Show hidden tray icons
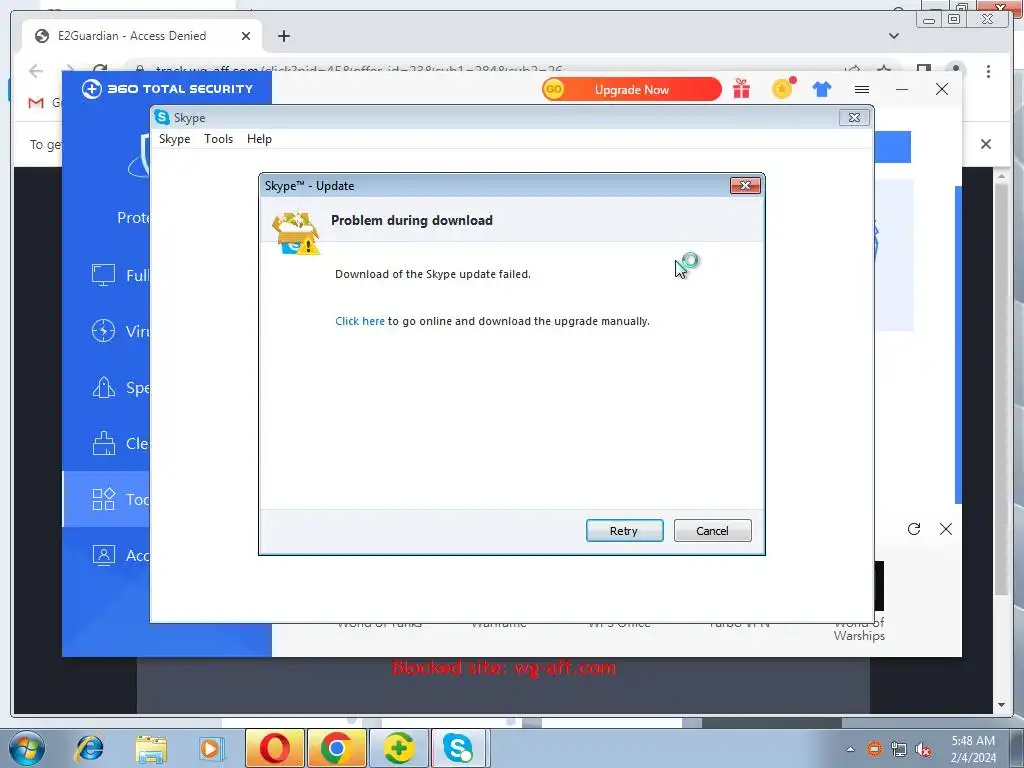 [850, 749]
